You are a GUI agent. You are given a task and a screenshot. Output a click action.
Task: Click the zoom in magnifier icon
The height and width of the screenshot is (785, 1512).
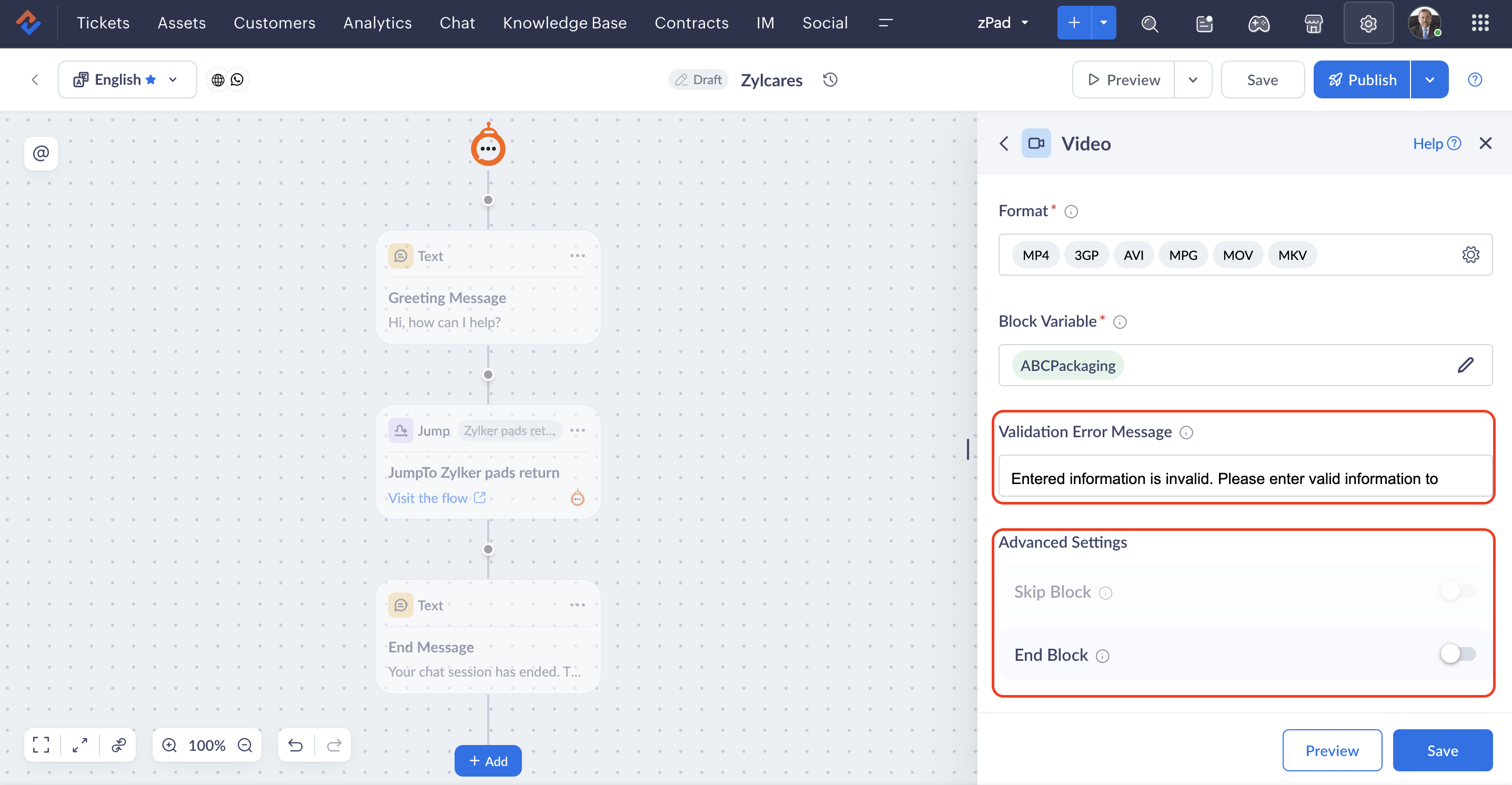pyautogui.click(x=169, y=745)
